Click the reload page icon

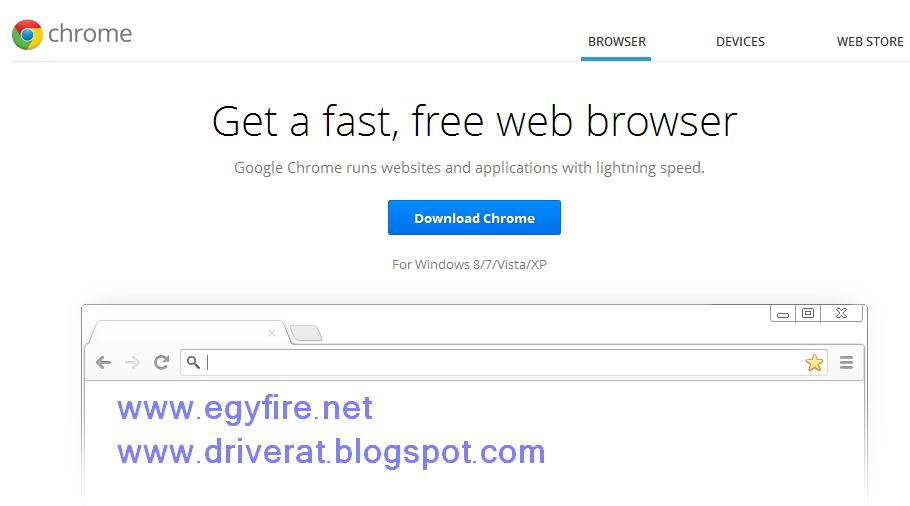click(x=161, y=363)
